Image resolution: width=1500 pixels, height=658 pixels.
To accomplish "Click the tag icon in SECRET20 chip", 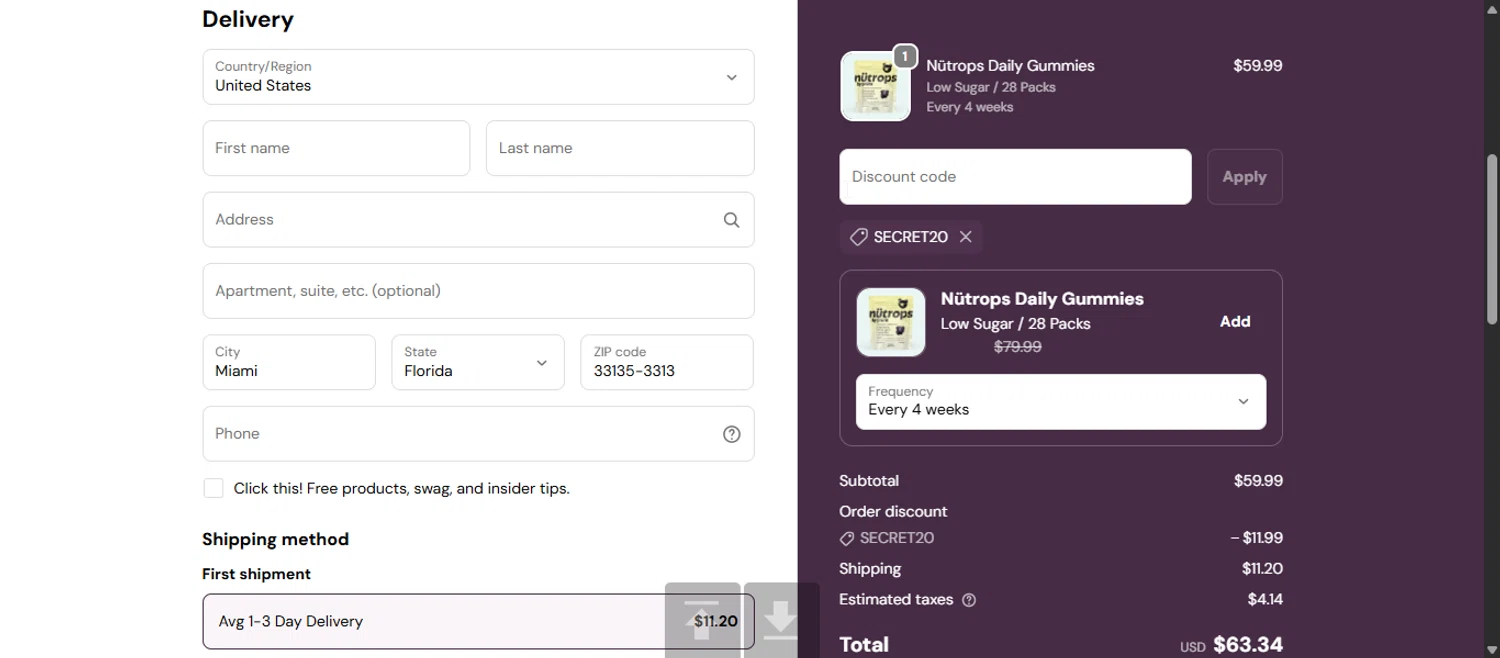I will coord(858,237).
